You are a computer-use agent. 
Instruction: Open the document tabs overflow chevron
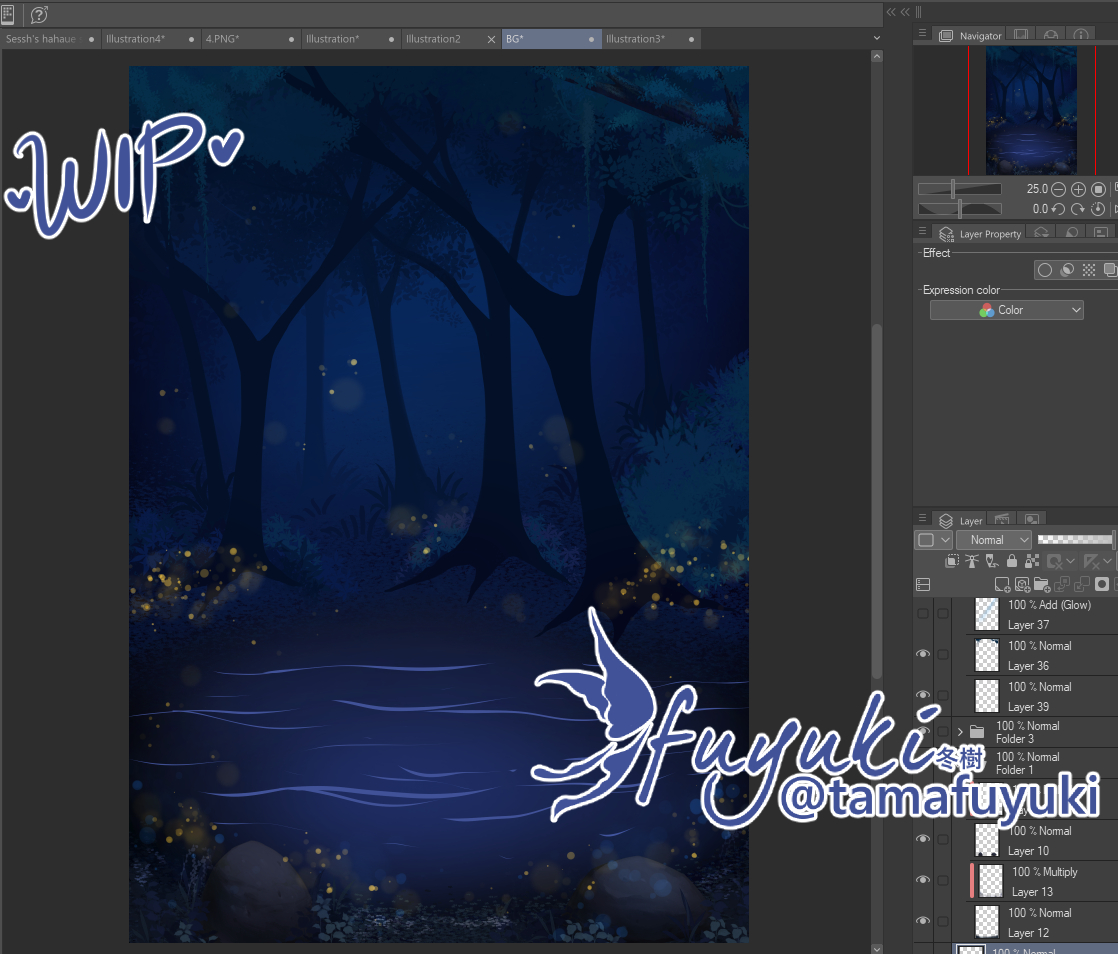[x=877, y=39]
